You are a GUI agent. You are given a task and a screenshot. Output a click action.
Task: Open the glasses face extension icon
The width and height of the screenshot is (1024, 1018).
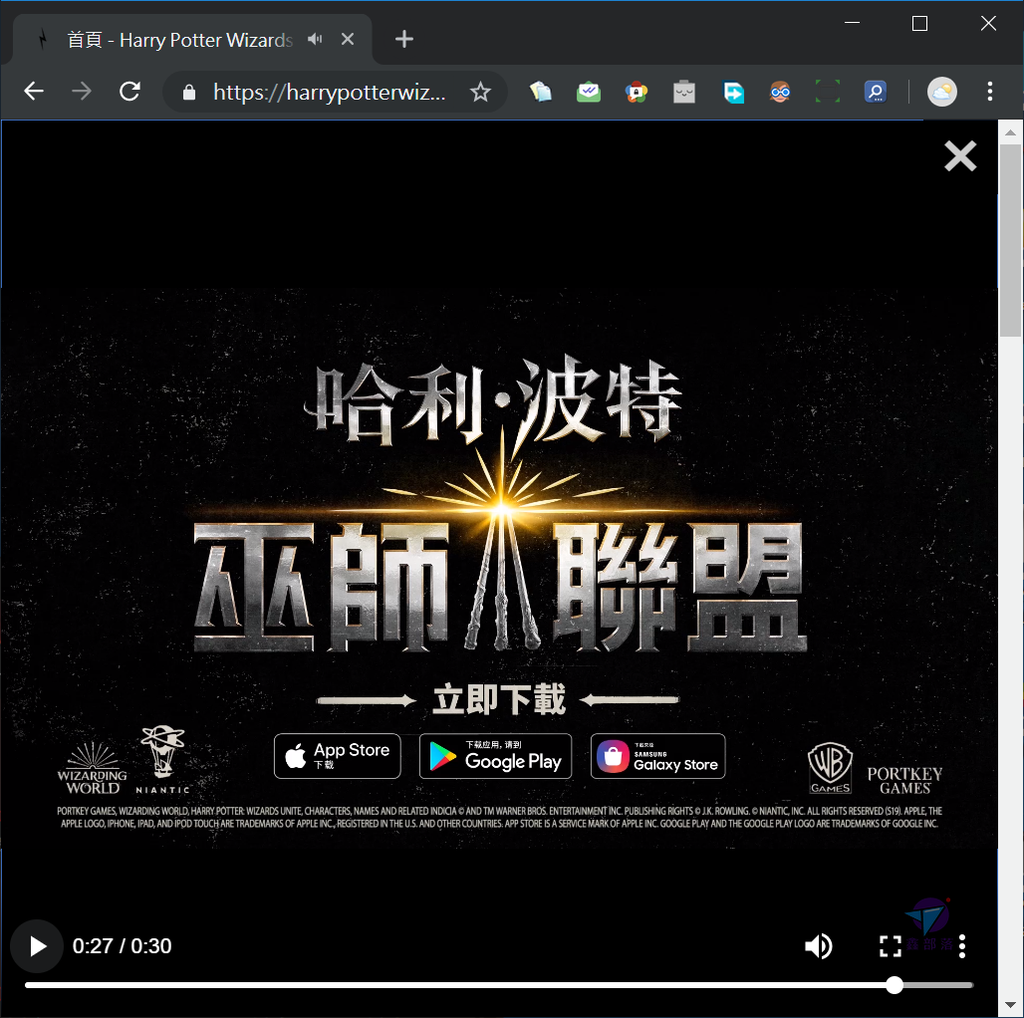780,92
